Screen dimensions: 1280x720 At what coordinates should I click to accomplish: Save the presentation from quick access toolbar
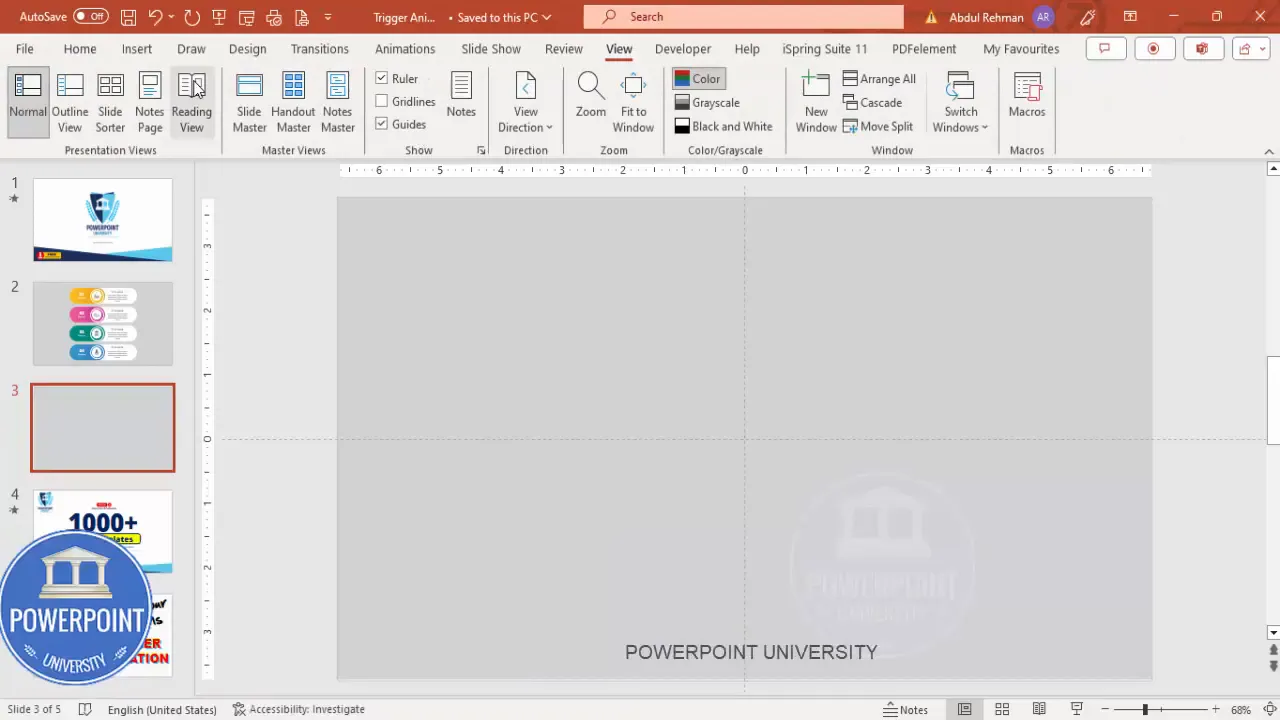click(x=128, y=17)
